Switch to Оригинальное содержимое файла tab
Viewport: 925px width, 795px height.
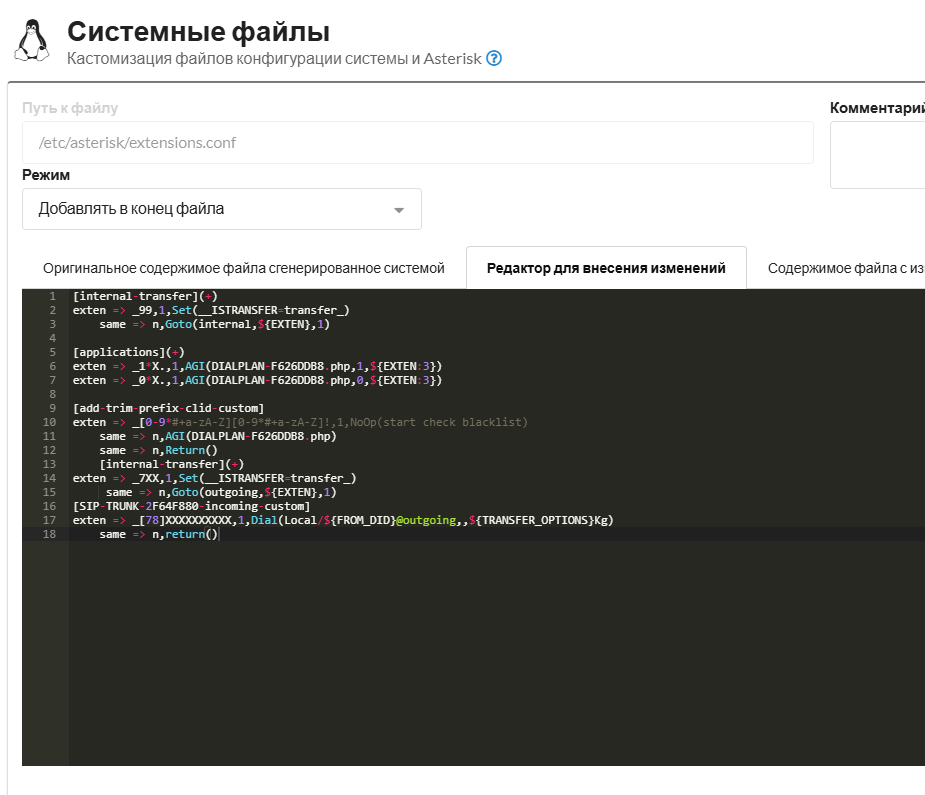click(244, 268)
